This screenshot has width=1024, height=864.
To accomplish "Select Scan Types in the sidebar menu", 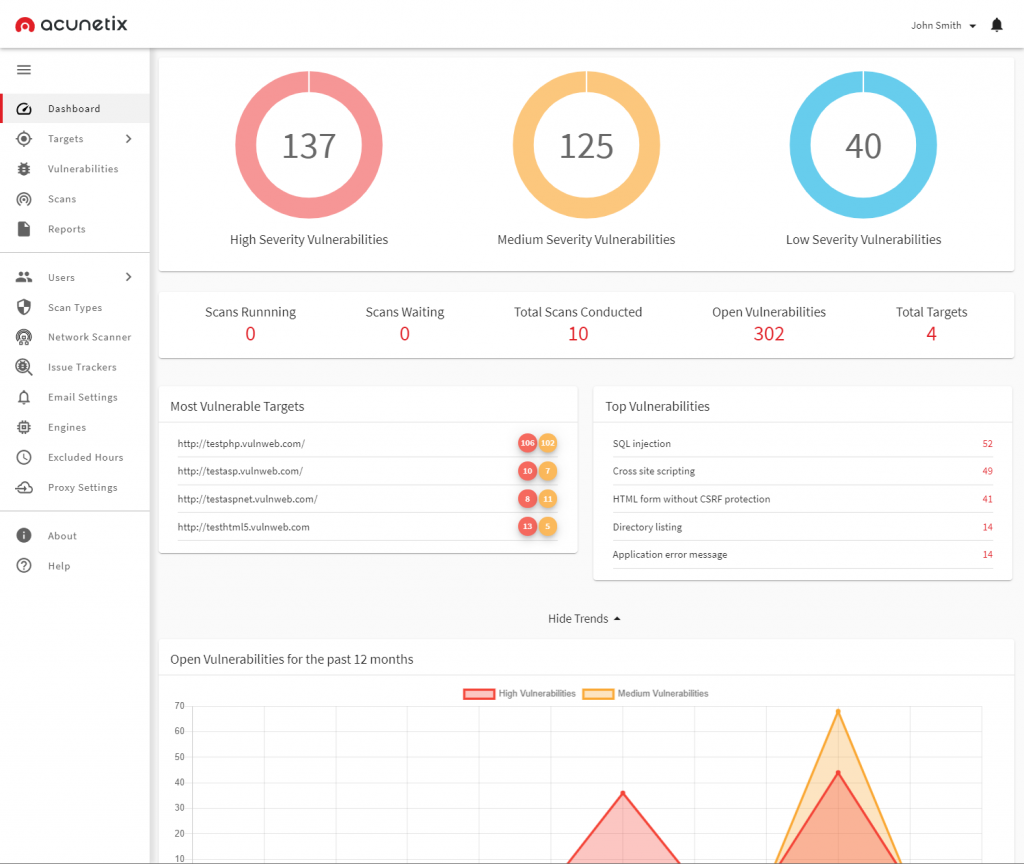I will point(23,307).
